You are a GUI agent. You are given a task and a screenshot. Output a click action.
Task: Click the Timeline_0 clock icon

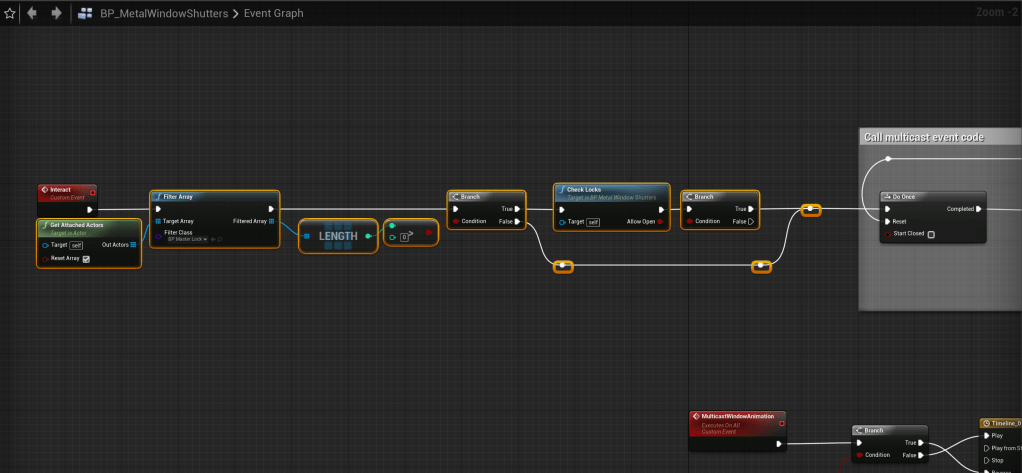coord(987,424)
